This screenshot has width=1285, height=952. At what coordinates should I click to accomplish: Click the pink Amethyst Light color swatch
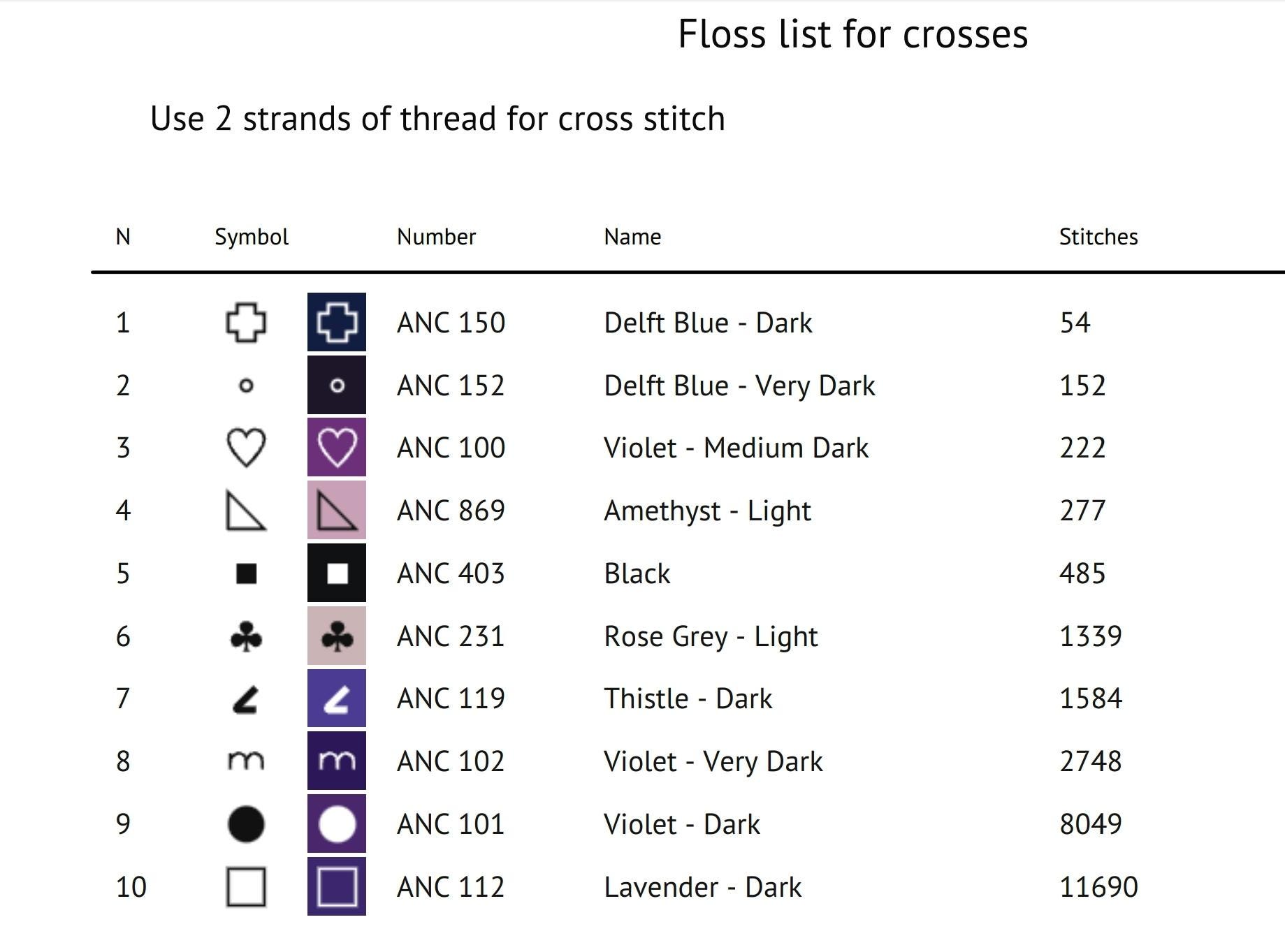coord(337,510)
